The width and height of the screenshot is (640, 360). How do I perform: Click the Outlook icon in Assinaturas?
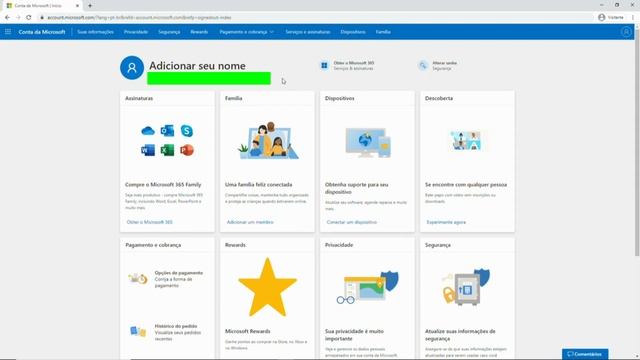coord(167,131)
